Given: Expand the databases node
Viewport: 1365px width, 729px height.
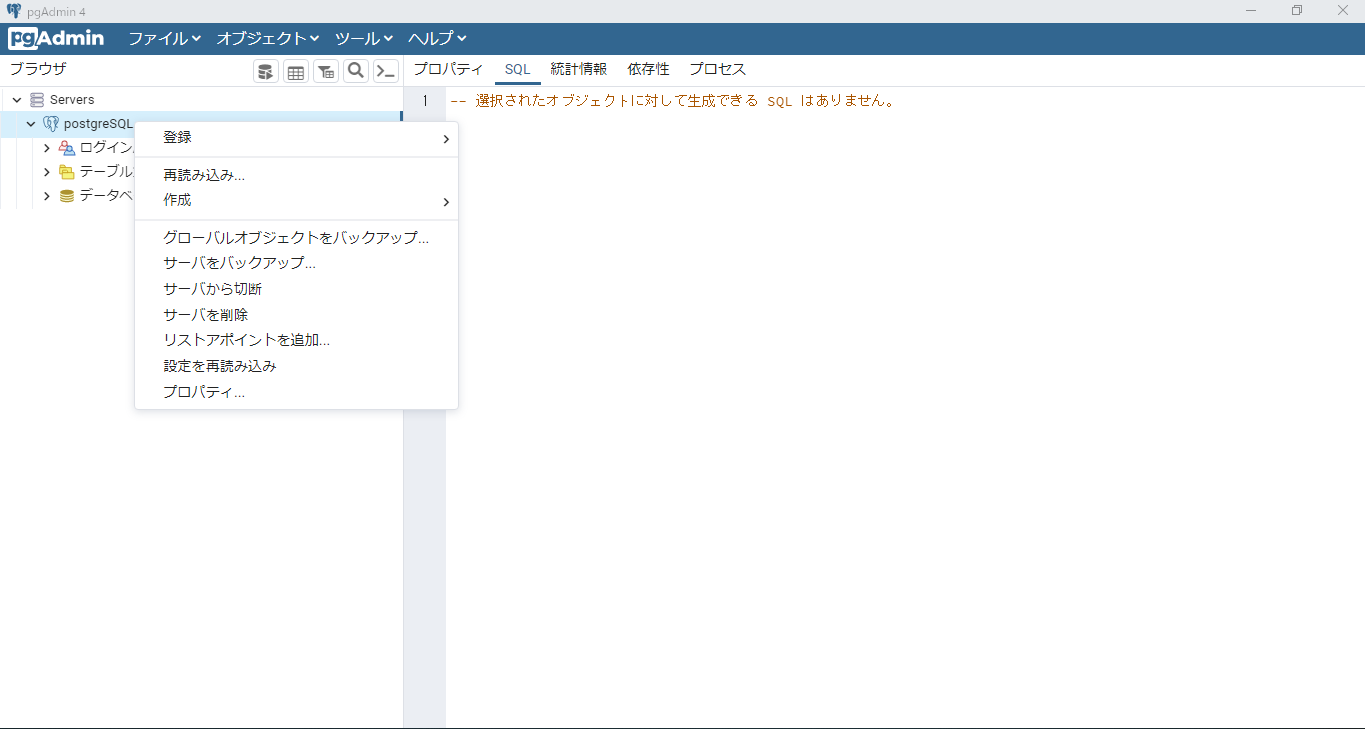Looking at the screenshot, I should 46,196.
